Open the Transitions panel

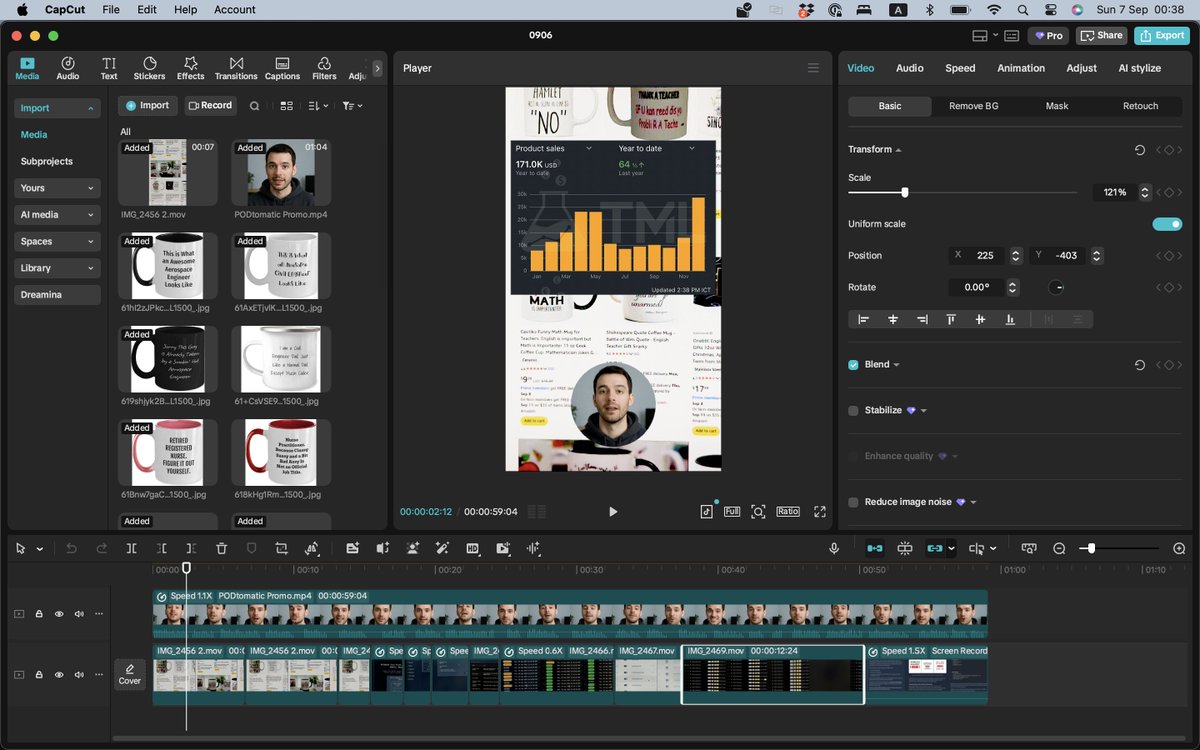coord(236,68)
